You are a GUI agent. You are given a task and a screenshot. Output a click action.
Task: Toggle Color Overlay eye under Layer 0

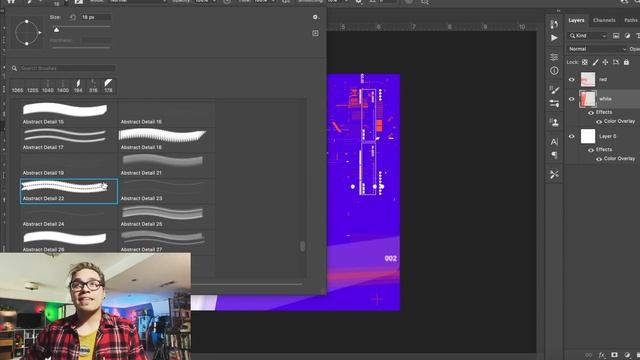coord(599,159)
